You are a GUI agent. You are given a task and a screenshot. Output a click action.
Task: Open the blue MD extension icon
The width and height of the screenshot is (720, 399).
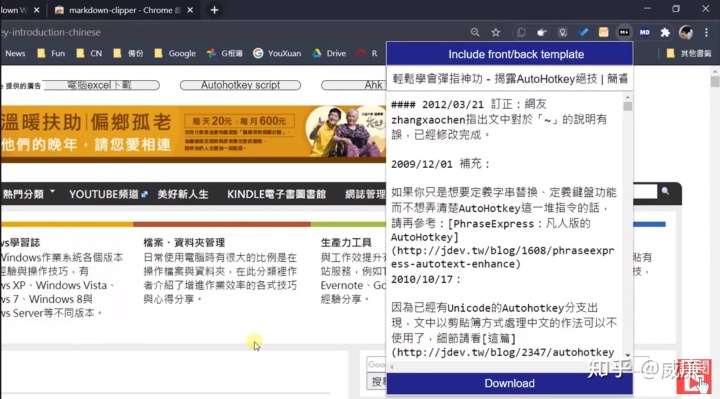(645, 32)
